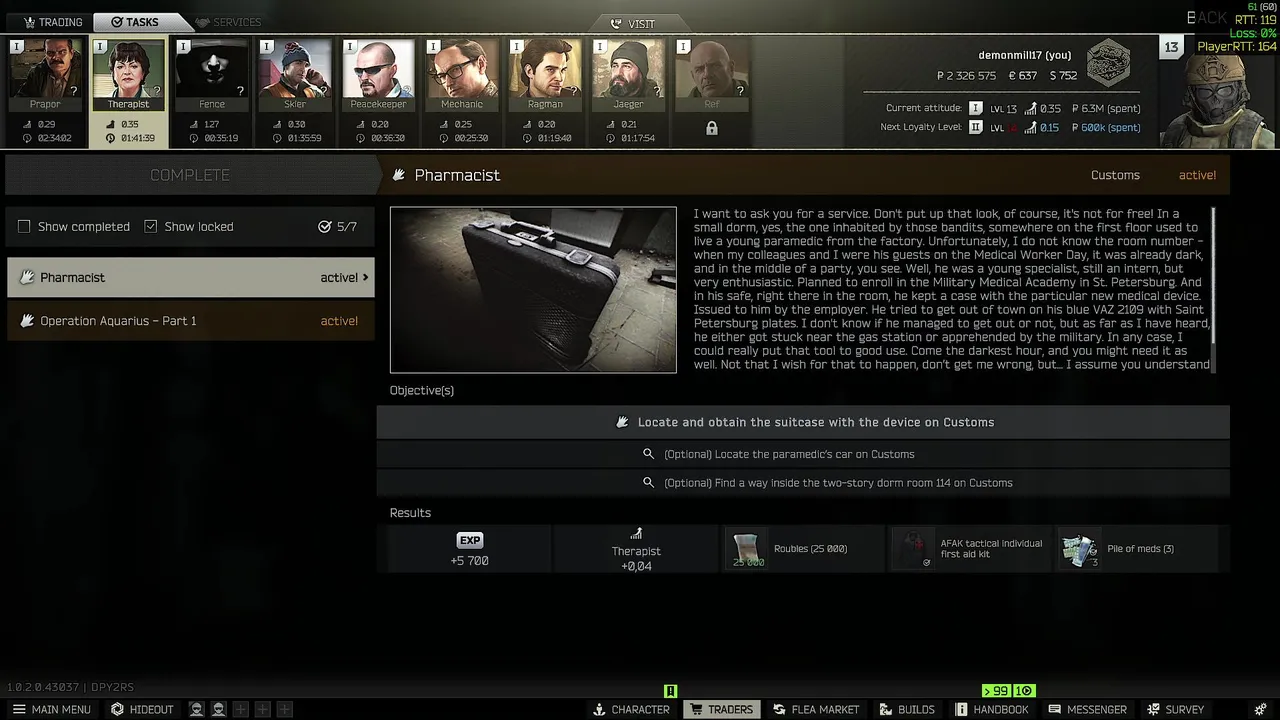Click the Roubles (25 000) reward item

(803, 549)
